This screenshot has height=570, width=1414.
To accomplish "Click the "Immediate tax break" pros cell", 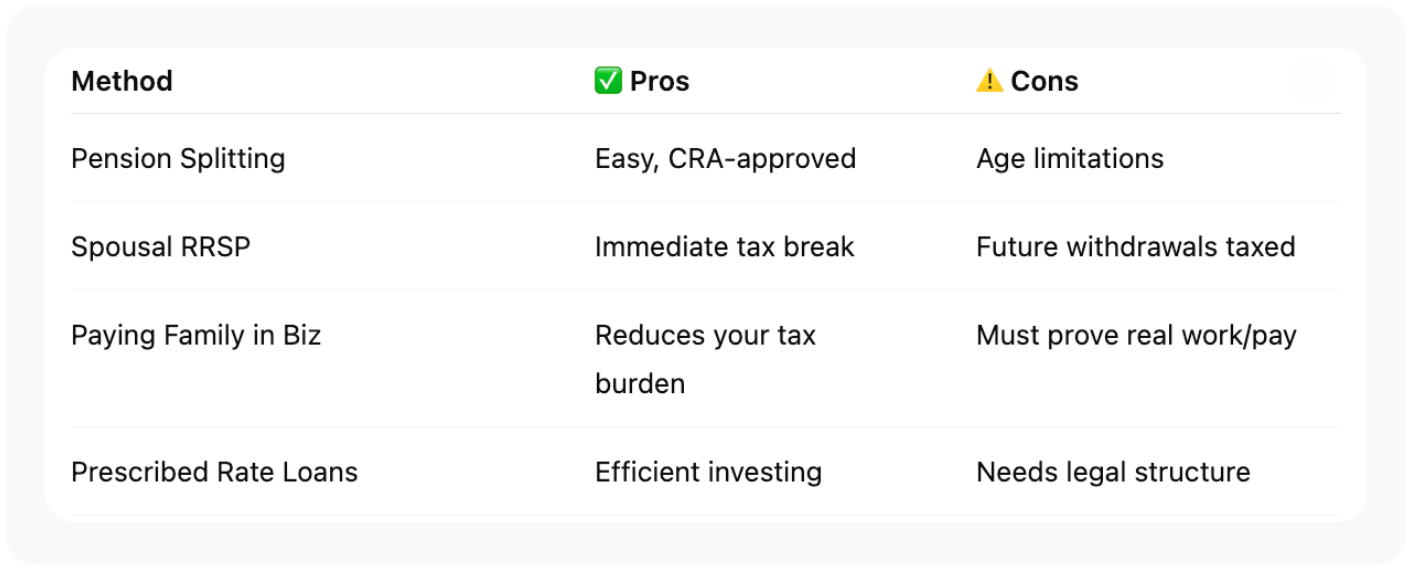I will click(724, 246).
